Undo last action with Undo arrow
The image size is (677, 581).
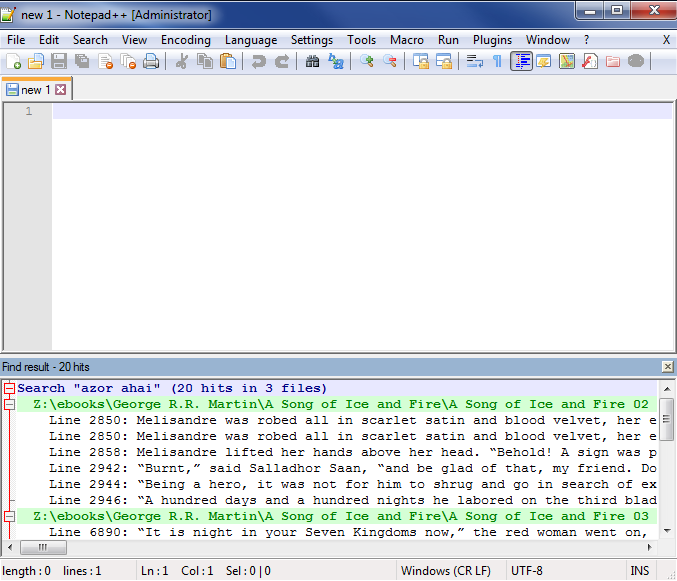pos(259,61)
